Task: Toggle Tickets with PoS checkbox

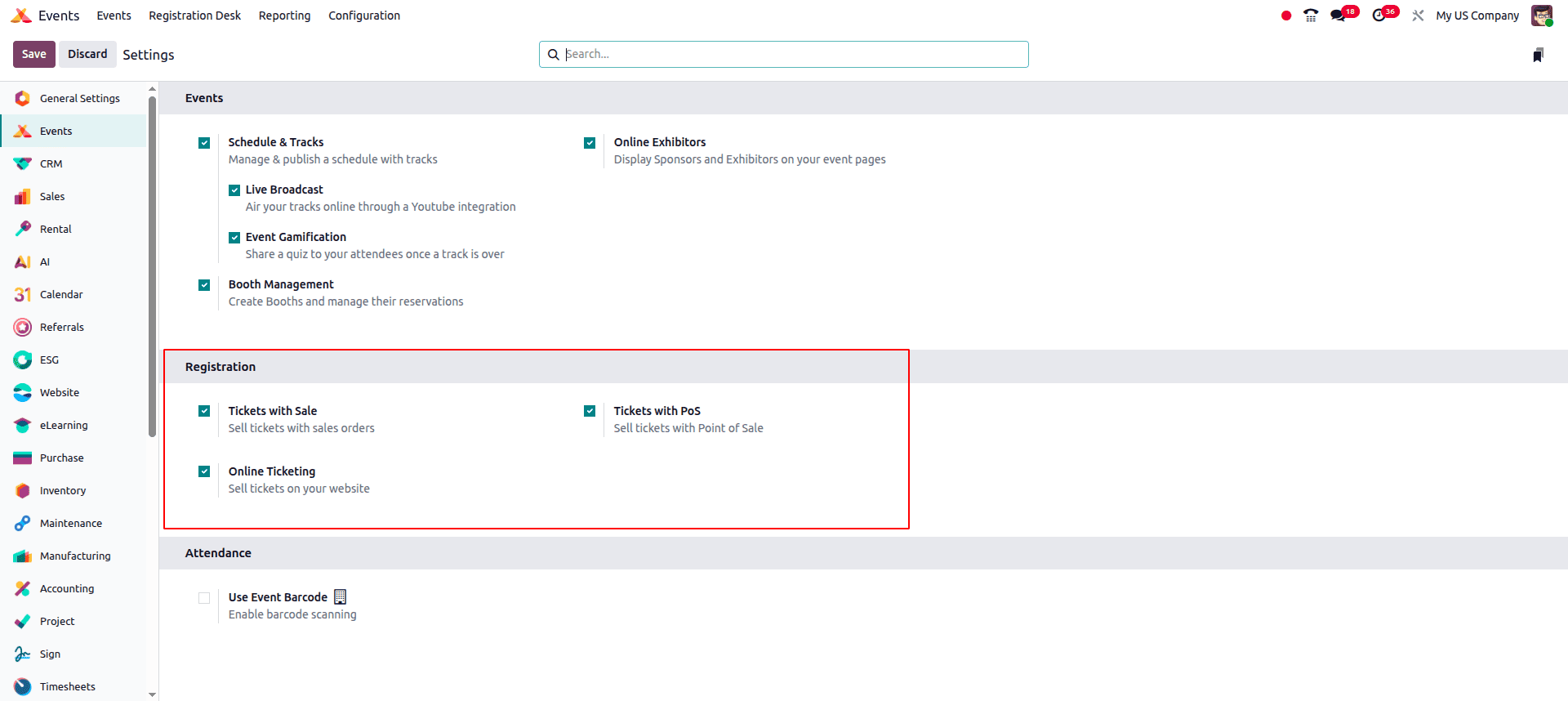Action: click(x=590, y=411)
